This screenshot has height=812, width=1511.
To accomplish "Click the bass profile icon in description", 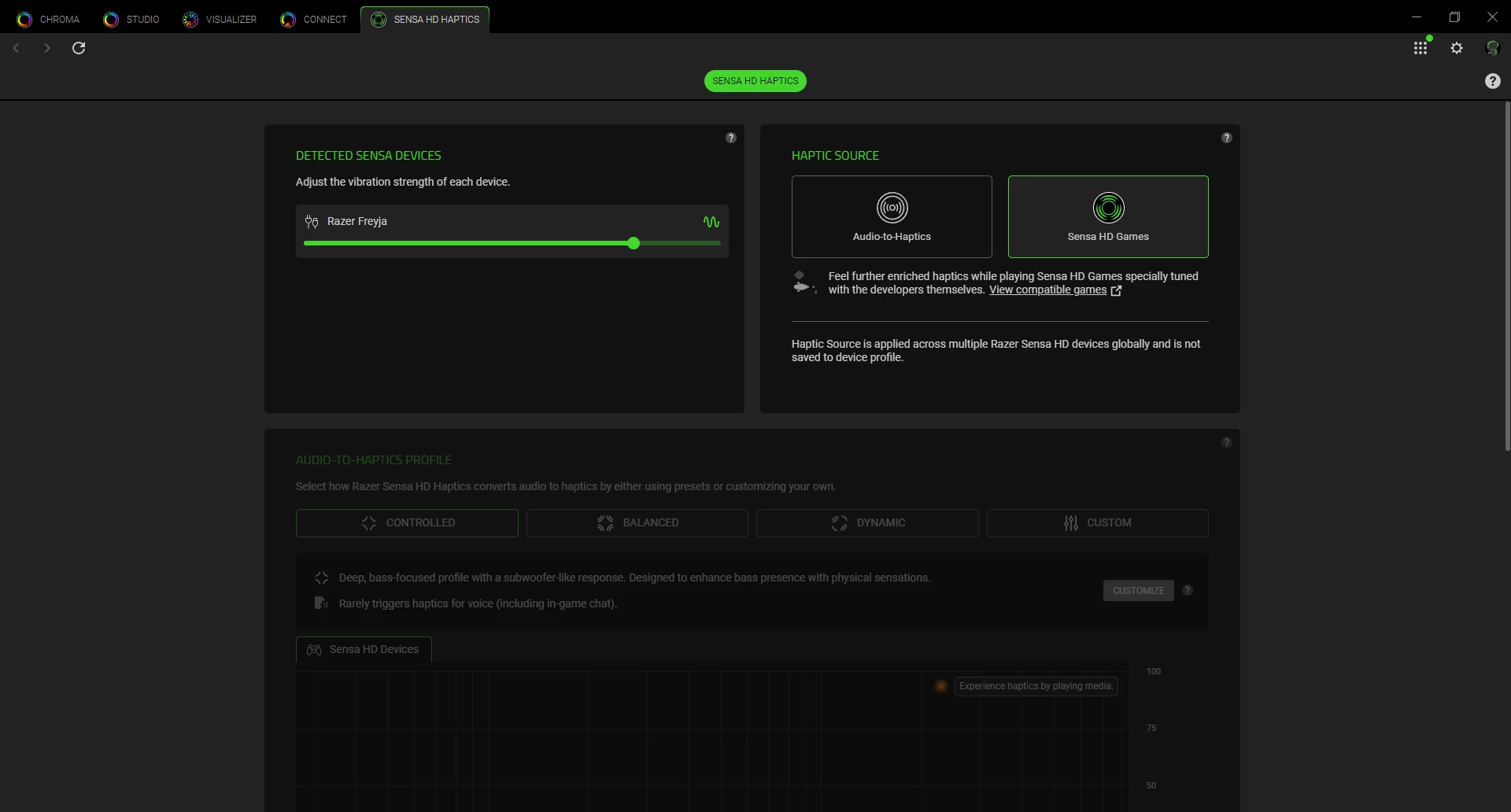I will (321, 578).
